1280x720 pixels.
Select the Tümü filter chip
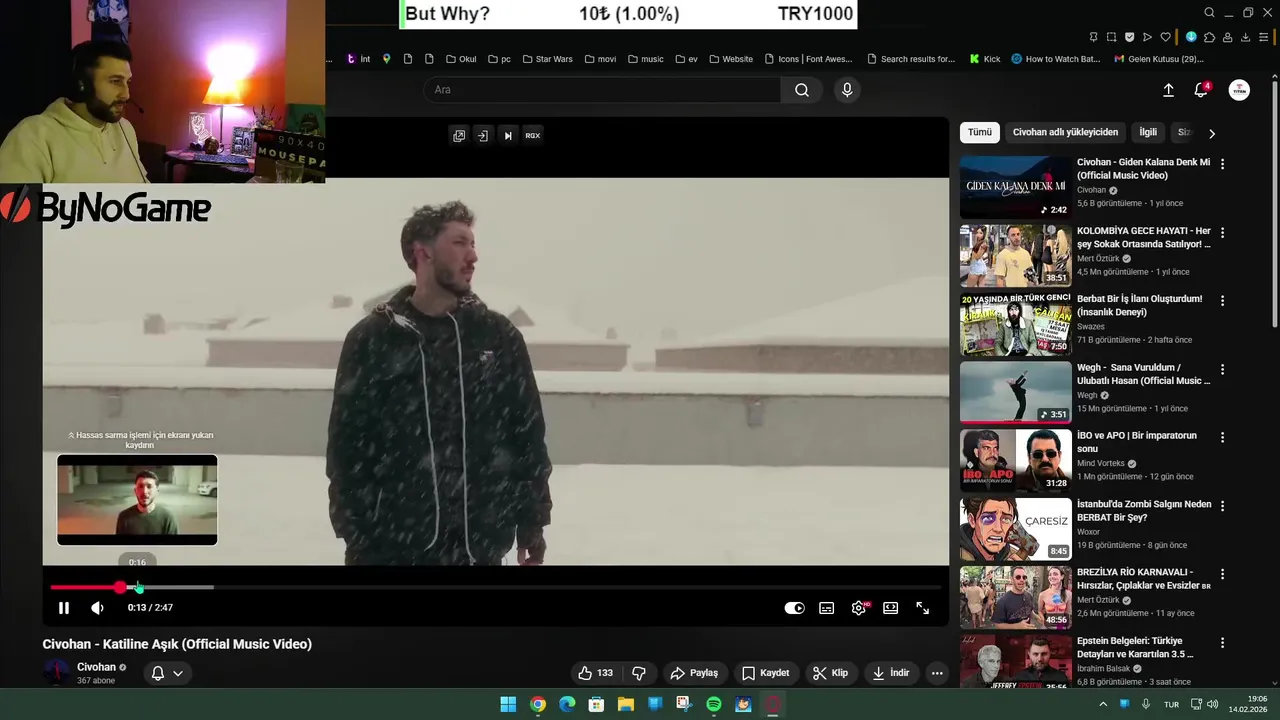coord(980,132)
